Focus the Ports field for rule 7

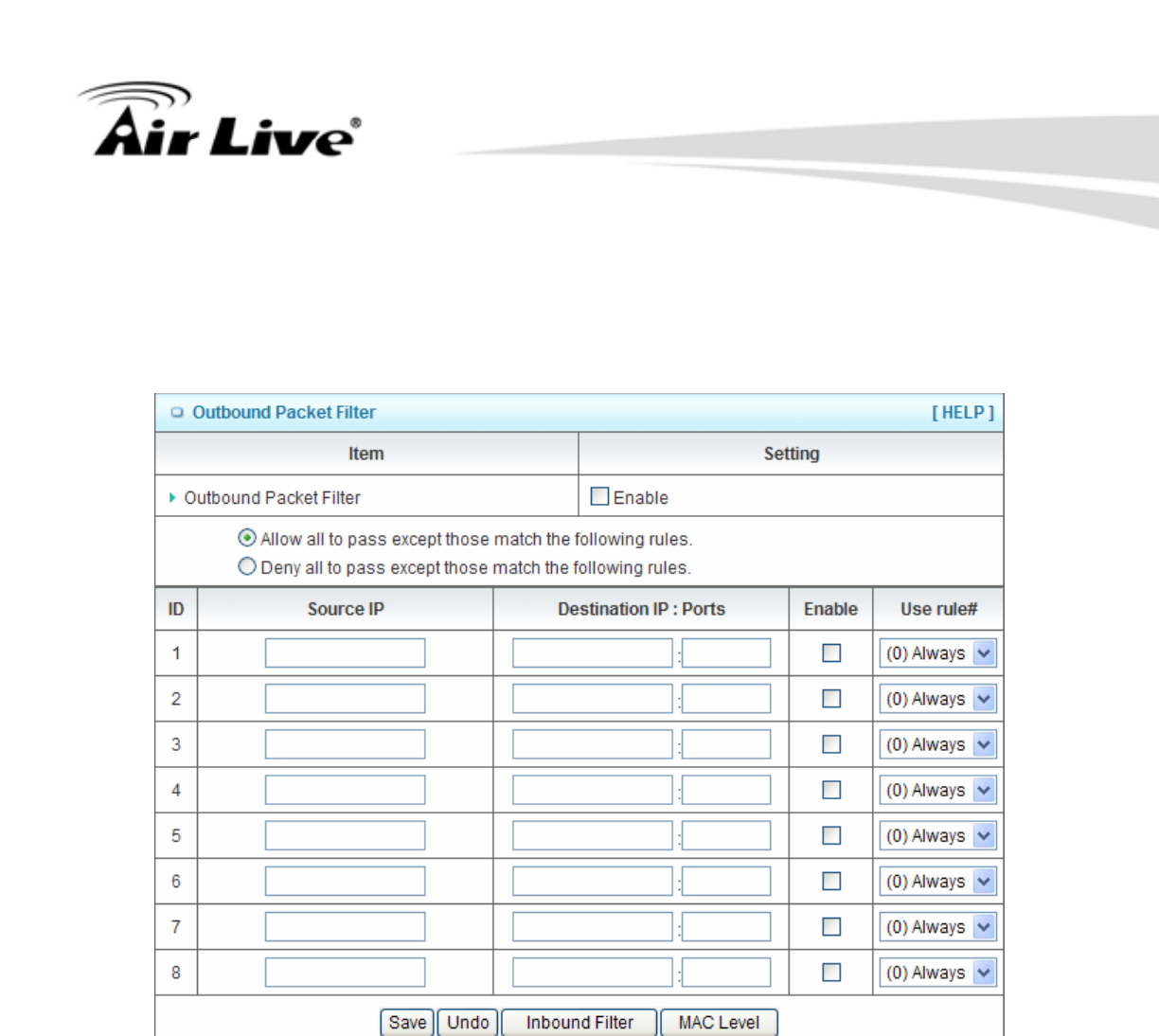pos(726,926)
